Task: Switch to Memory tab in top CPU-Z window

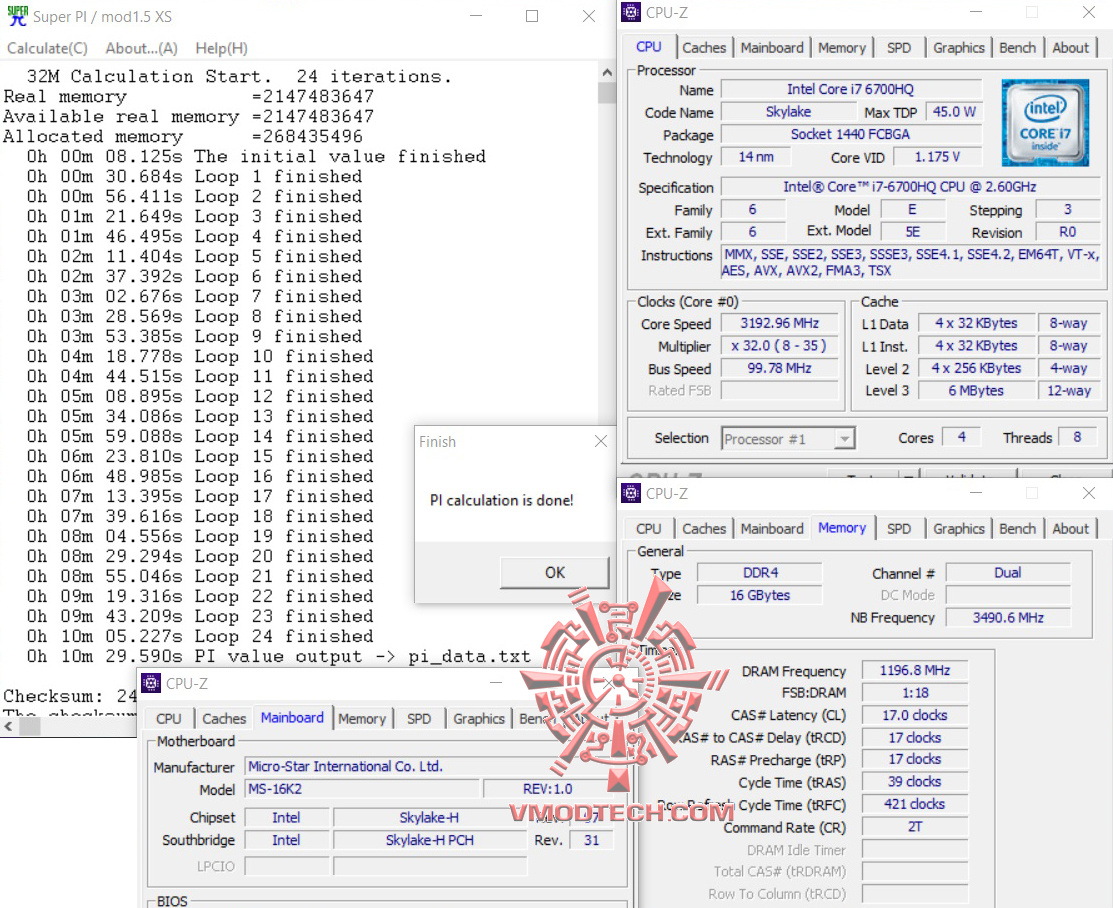Action: coord(842,48)
